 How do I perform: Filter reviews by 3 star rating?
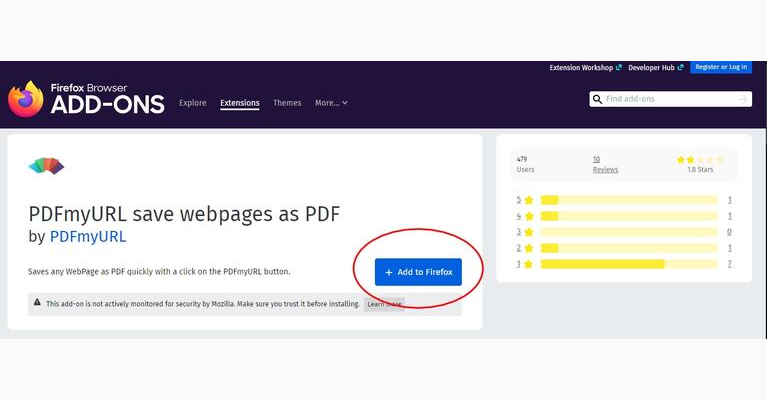525,232
